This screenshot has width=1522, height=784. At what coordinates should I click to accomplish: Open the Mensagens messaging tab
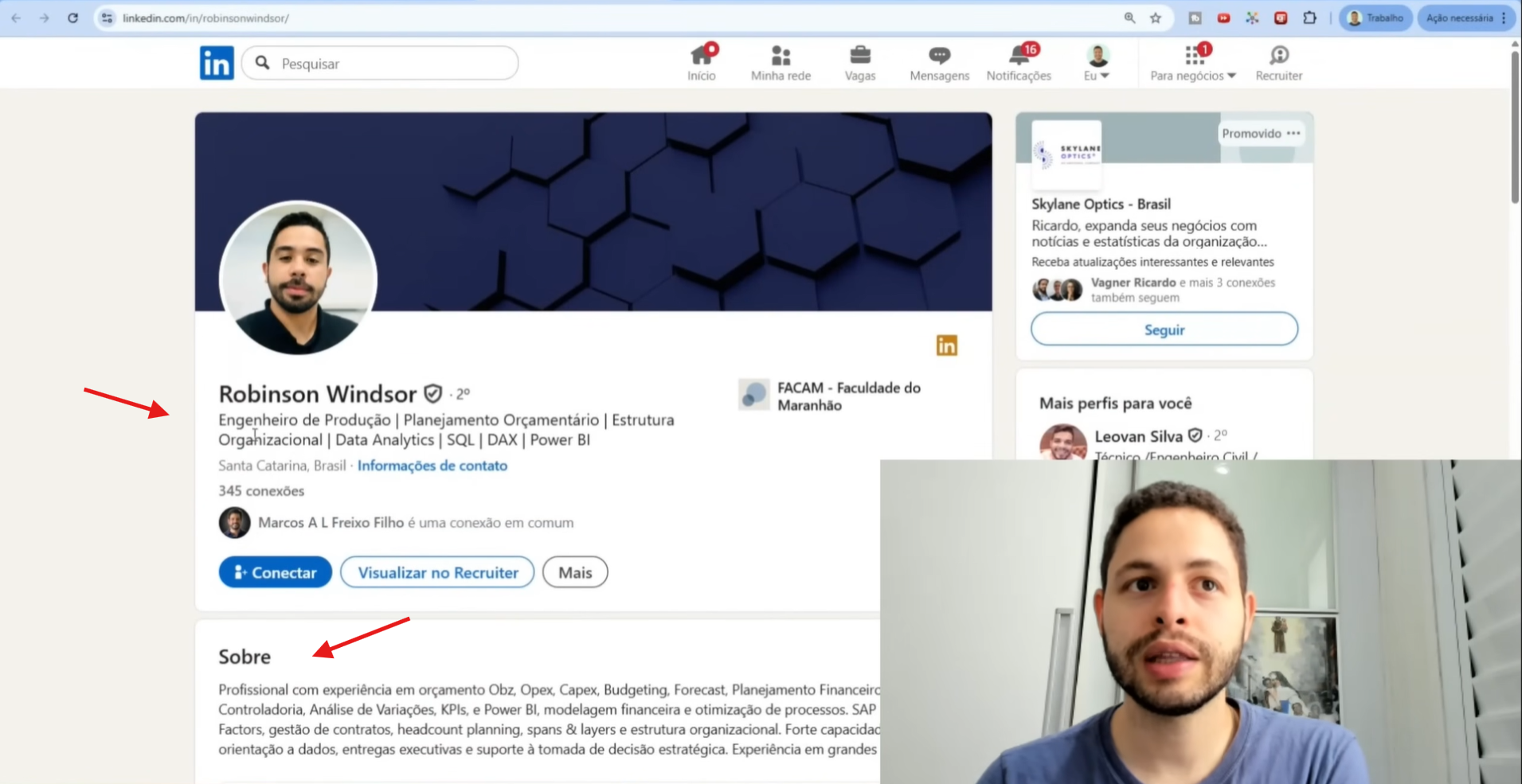tap(940, 63)
